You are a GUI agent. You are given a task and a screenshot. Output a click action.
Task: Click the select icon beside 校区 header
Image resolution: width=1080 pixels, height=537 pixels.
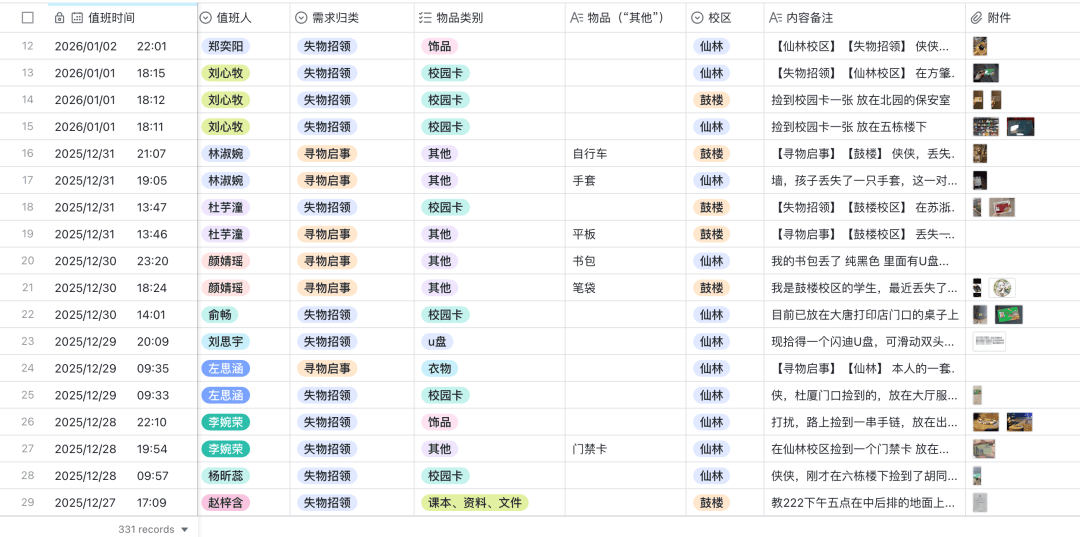point(697,18)
